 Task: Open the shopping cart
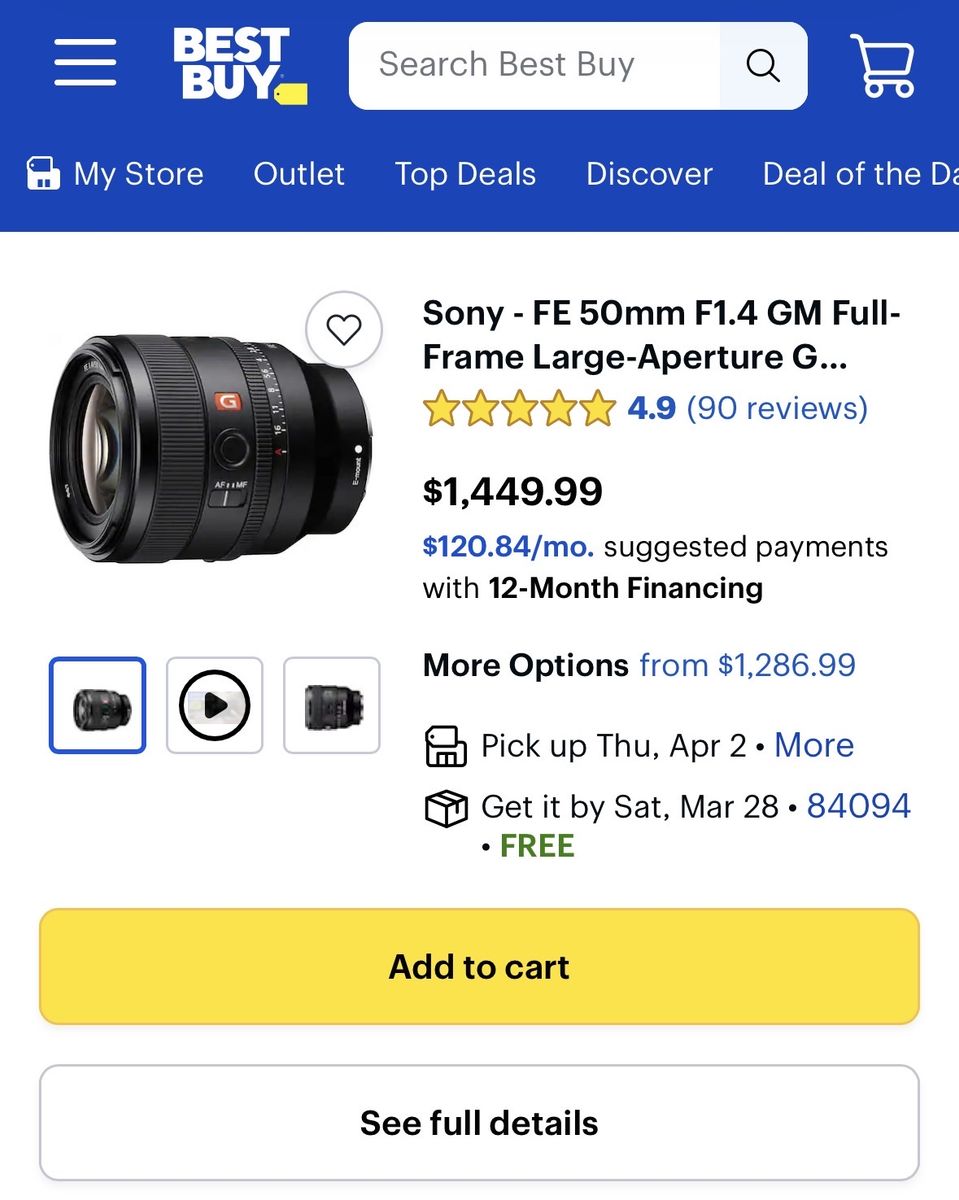(x=881, y=65)
